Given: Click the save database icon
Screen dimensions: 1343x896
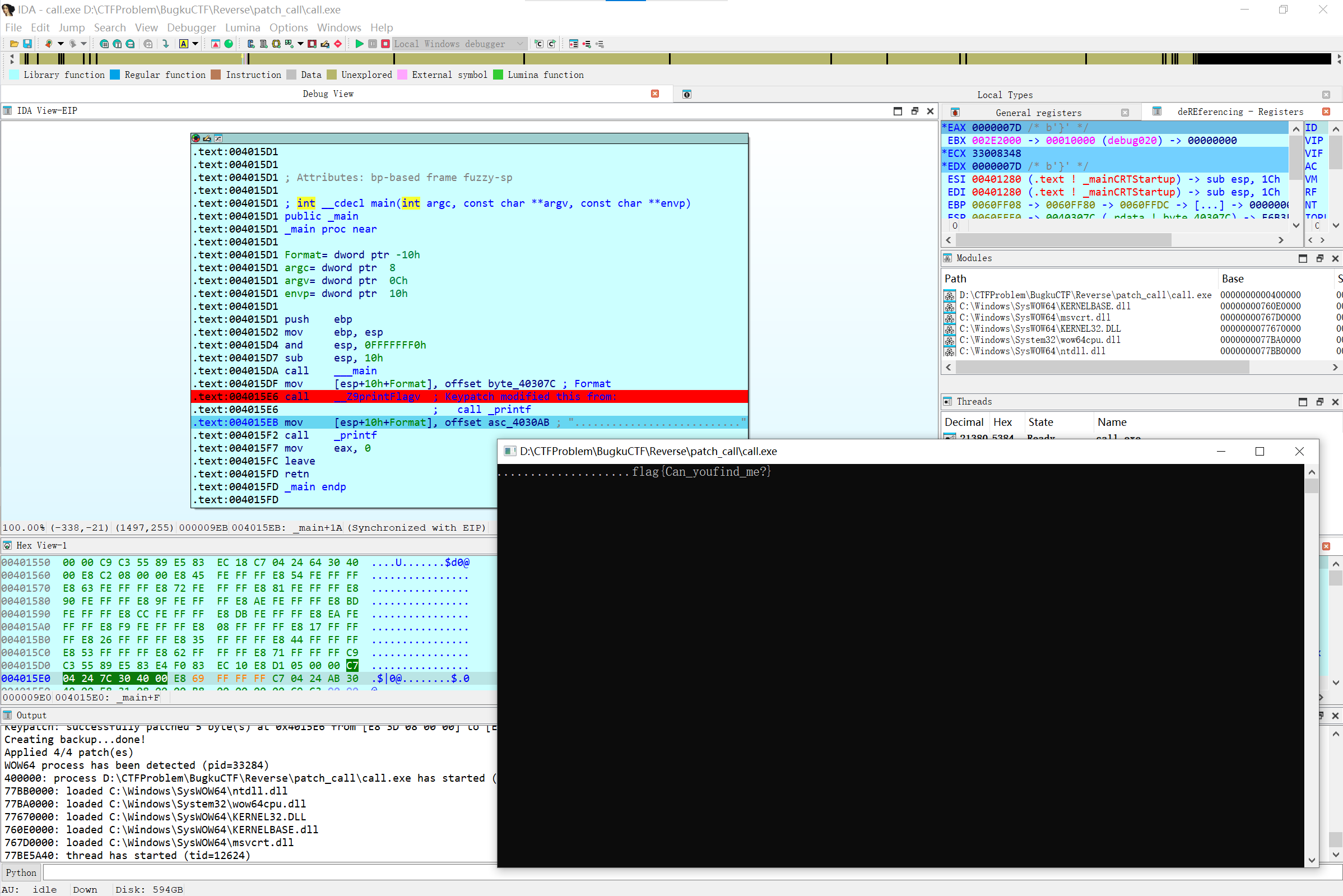Looking at the screenshot, I should pos(27,44).
